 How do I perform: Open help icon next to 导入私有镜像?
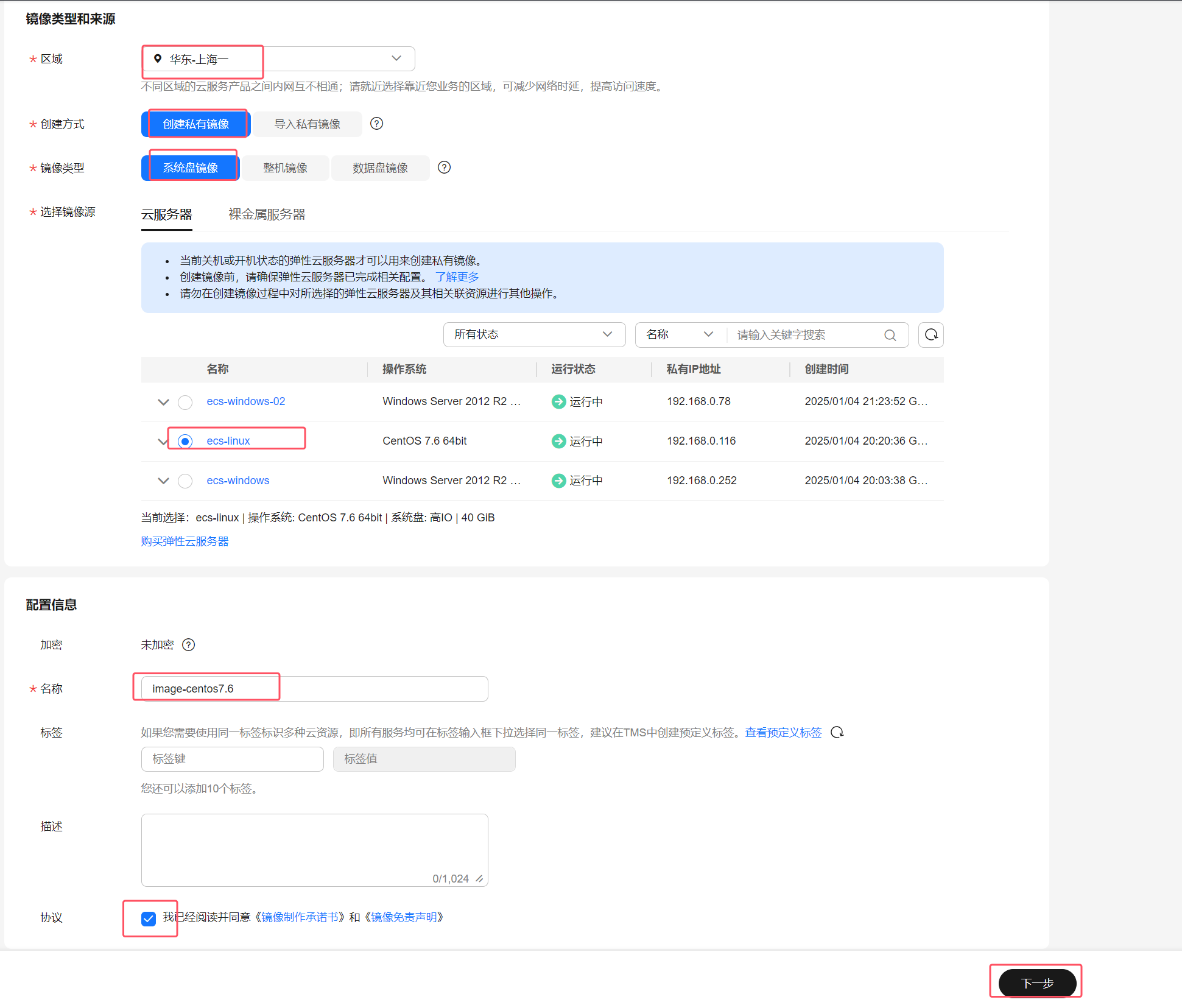click(377, 124)
